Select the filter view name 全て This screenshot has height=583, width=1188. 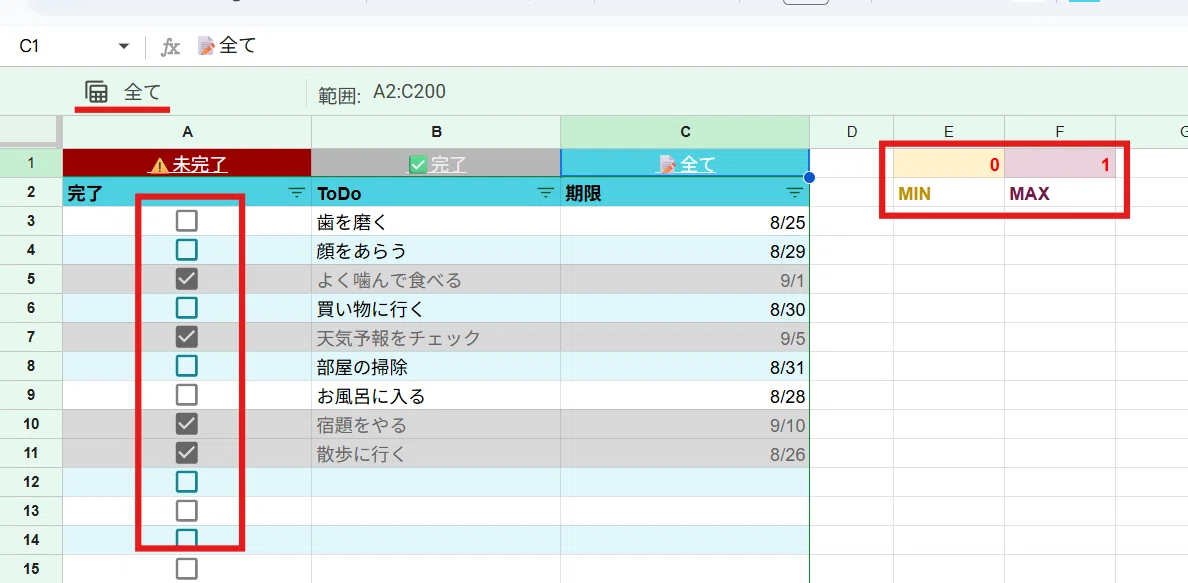tap(142, 92)
